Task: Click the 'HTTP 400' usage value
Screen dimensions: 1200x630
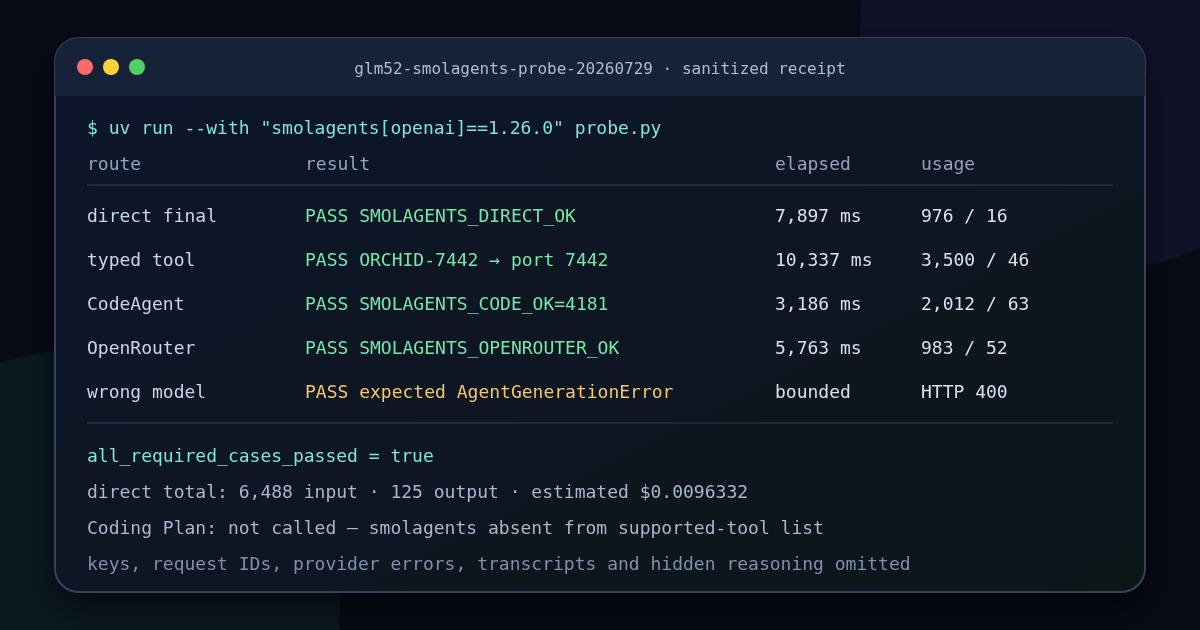Action: coord(964,392)
